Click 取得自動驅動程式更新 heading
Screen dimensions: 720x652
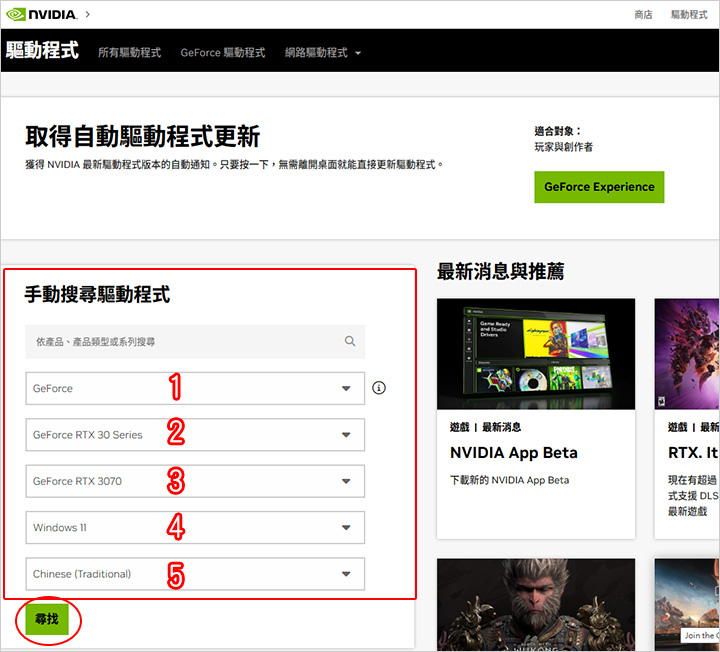(143, 136)
